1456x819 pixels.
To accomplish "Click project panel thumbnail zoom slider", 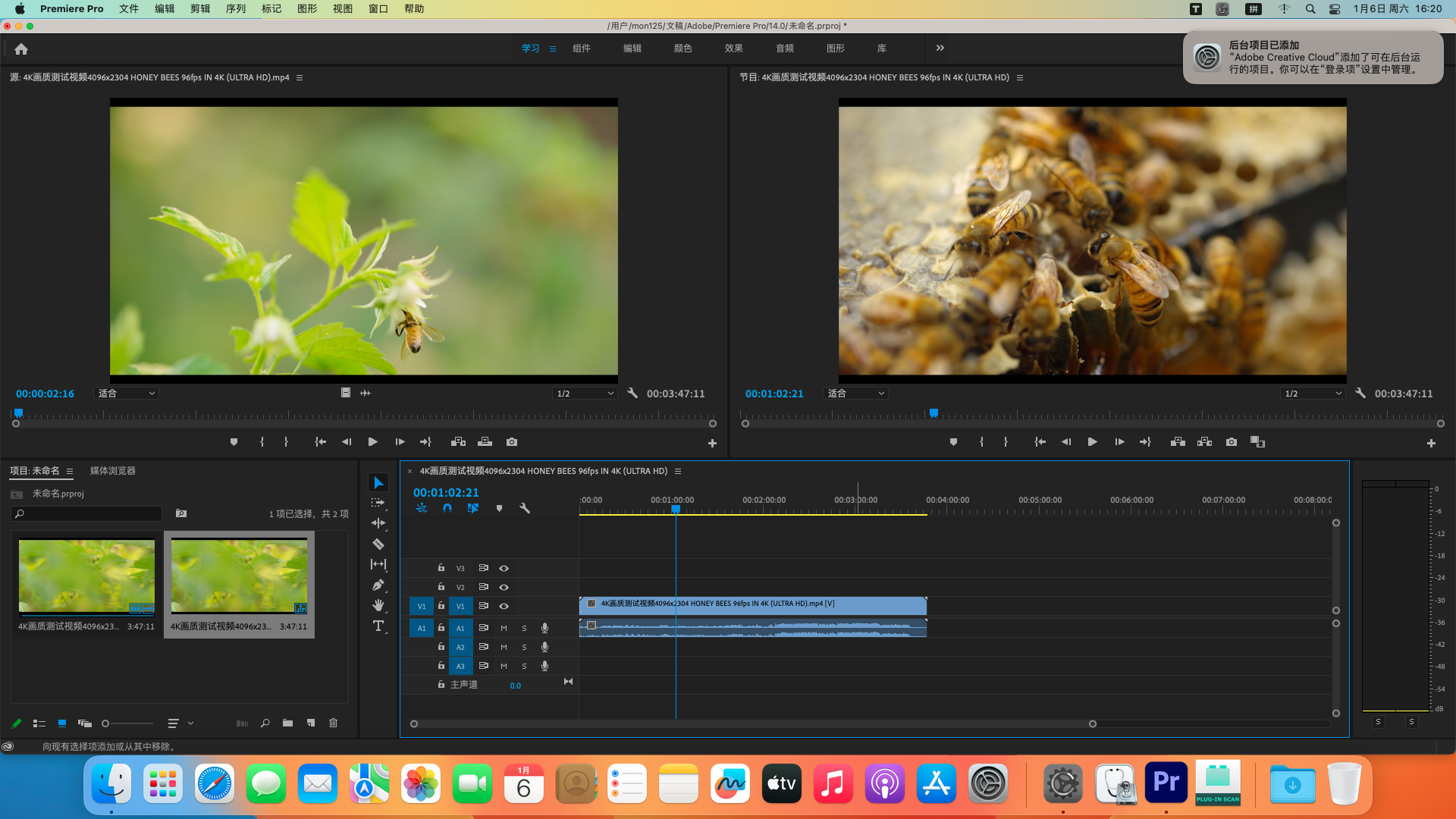I will pos(127,723).
